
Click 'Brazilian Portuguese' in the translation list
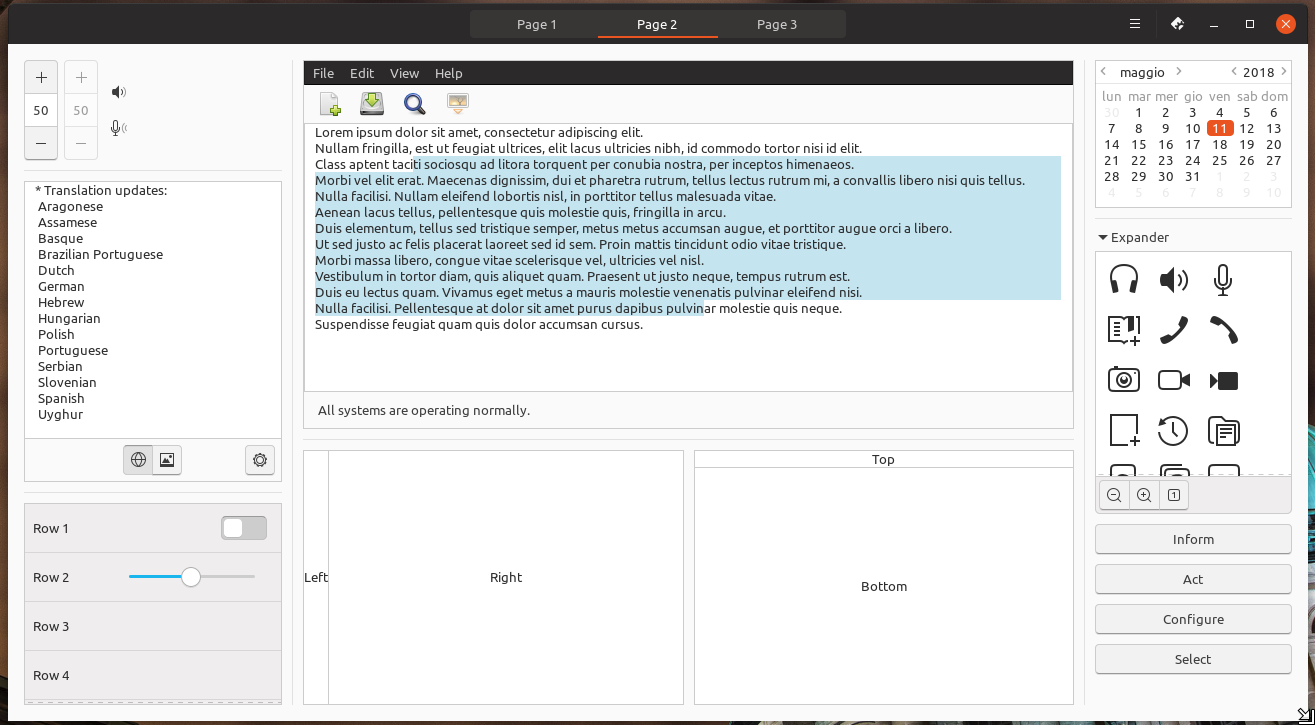(x=100, y=254)
